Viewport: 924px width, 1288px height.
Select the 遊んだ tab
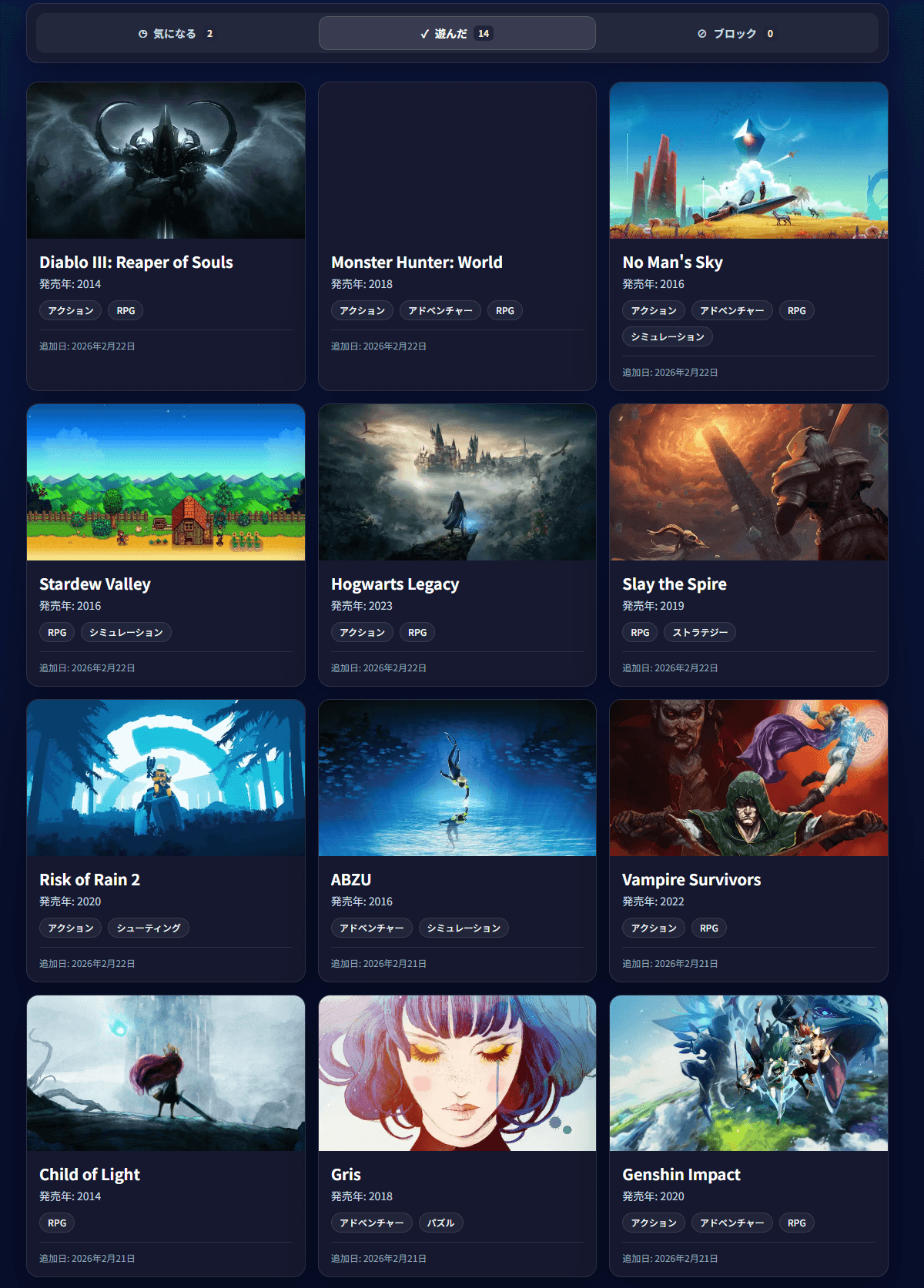pyautogui.click(x=457, y=34)
